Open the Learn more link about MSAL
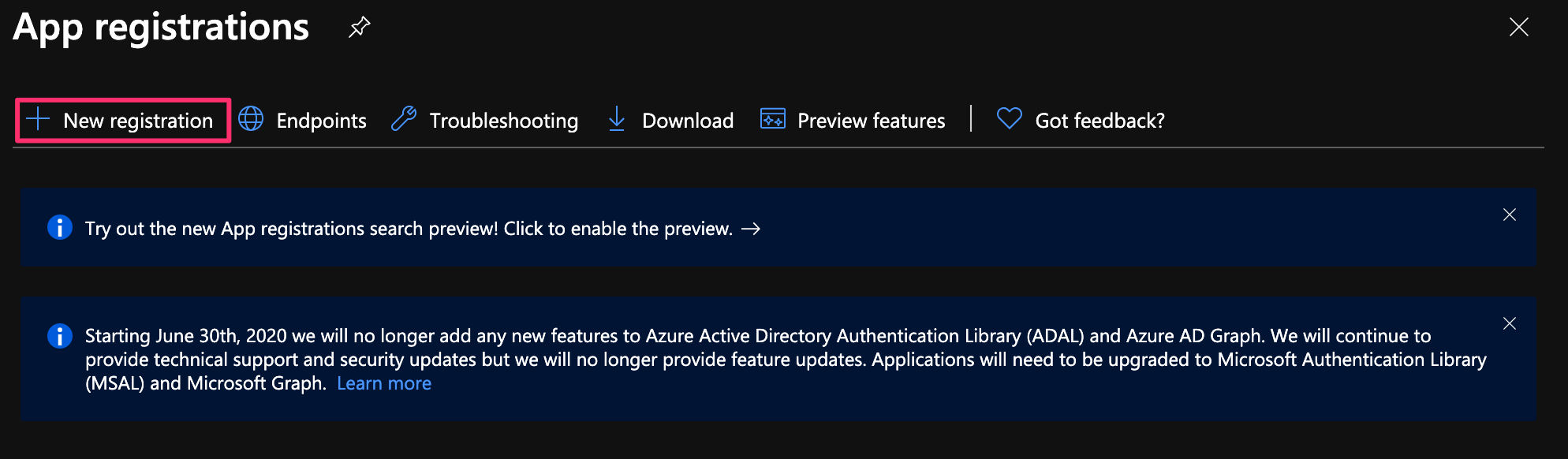The width and height of the screenshot is (1568, 459). click(x=384, y=382)
